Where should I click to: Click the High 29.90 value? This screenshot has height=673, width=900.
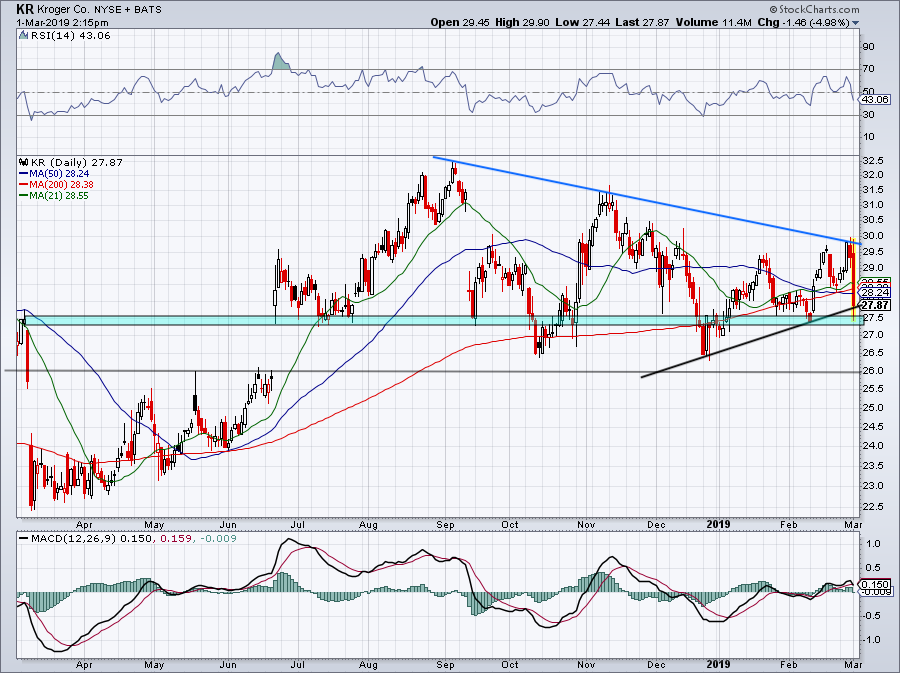click(x=522, y=22)
